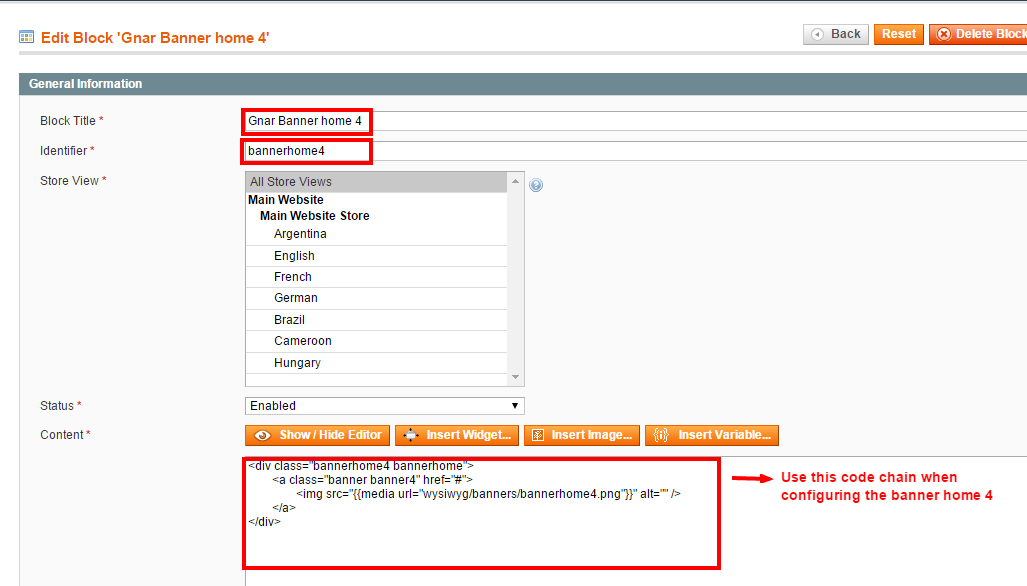
Task: Click the Delete Block button
Action: point(979,34)
